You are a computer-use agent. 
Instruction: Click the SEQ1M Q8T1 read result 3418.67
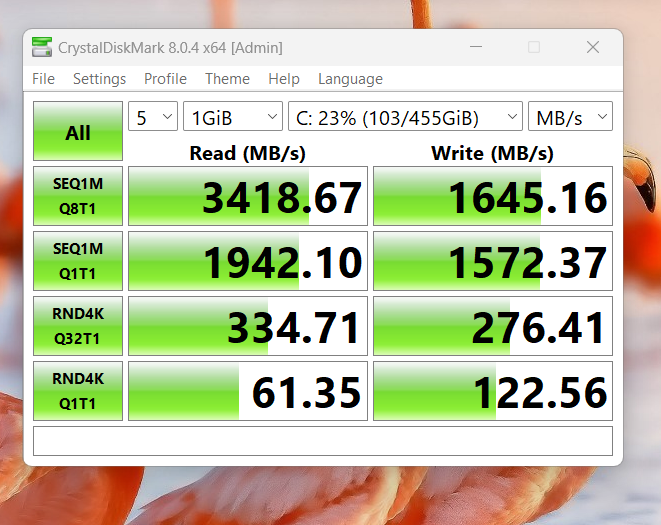tap(248, 196)
